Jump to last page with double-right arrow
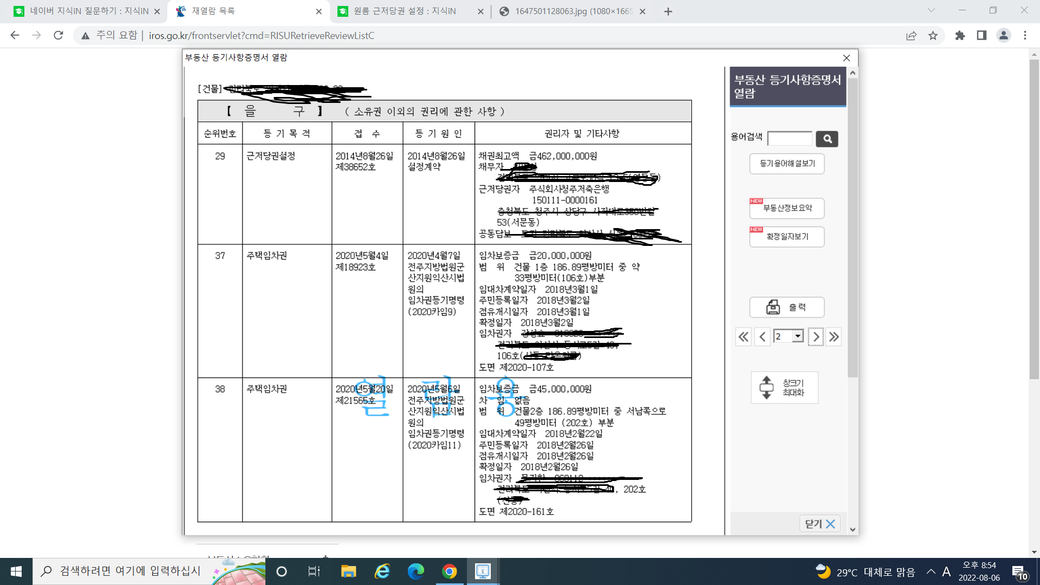1040x585 pixels. point(834,337)
